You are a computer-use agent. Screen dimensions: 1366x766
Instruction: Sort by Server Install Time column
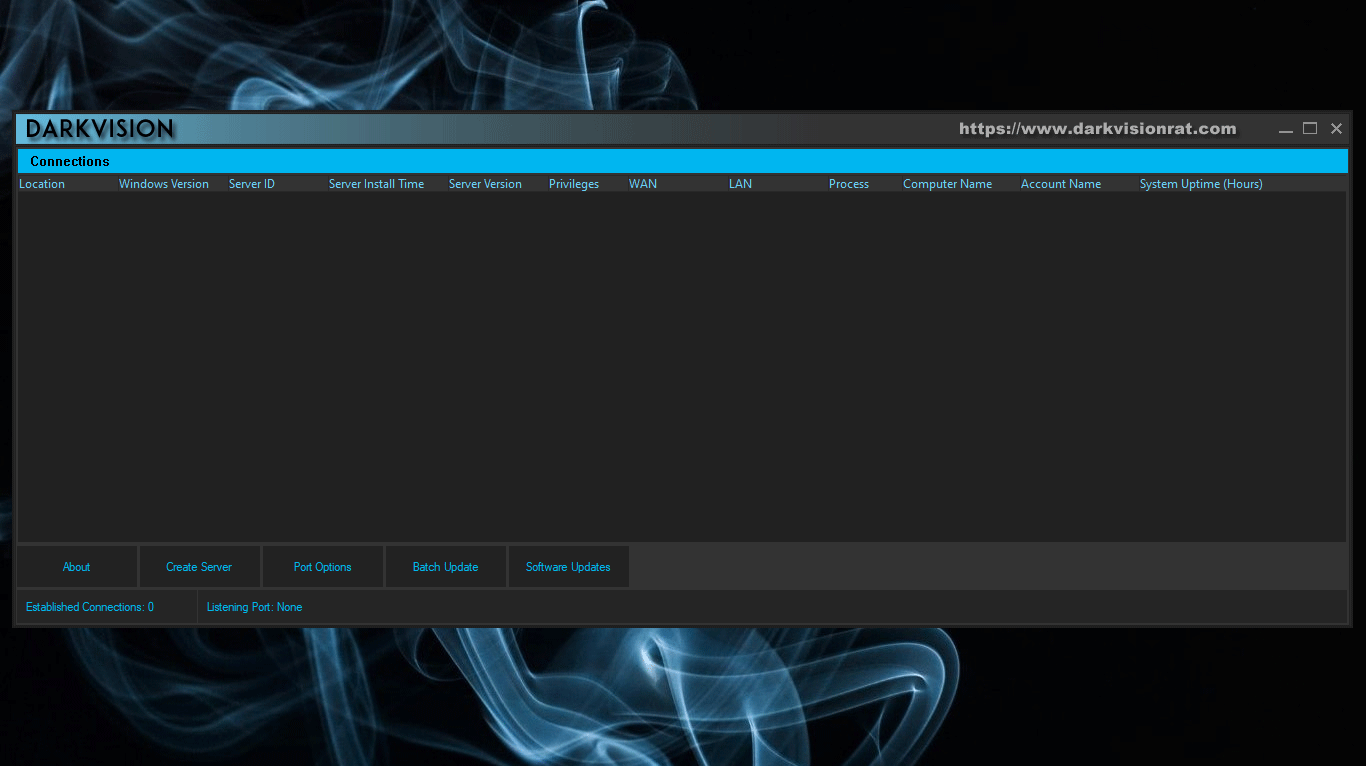(376, 184)
